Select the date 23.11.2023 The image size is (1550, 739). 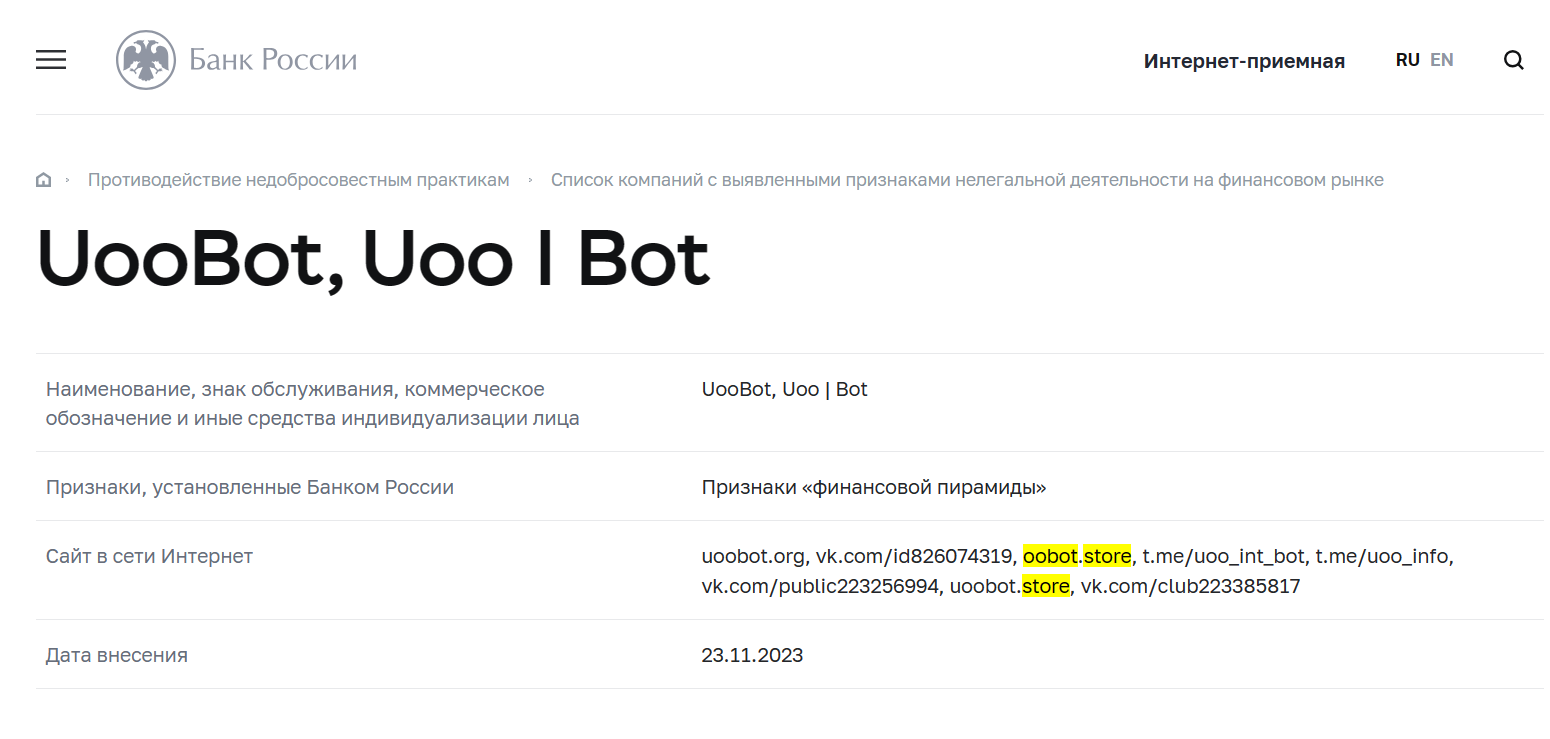pos(752,655)
